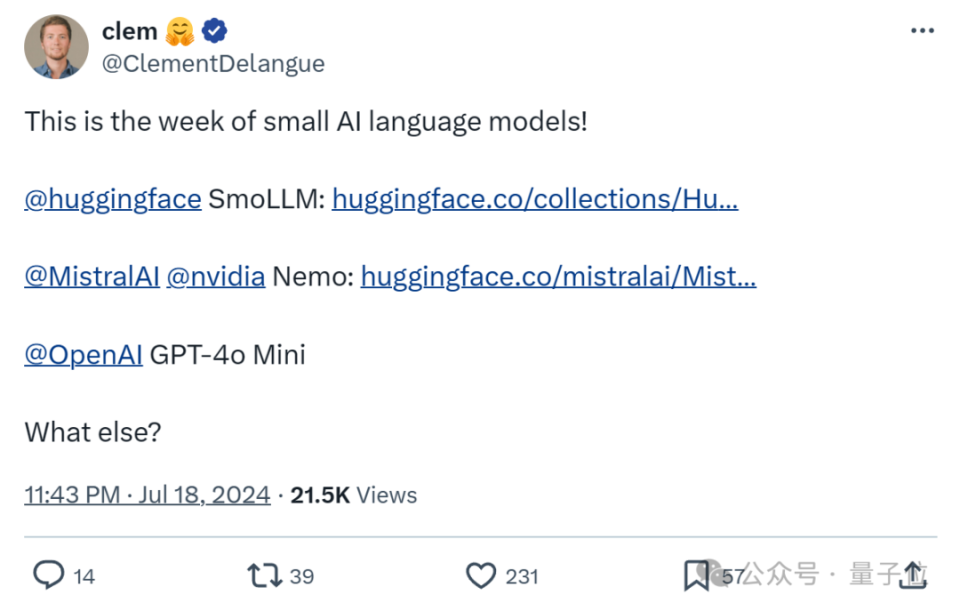Screen dimensions: 960x612
Task: Visit the @MistralAI mention
Action: 92,277
